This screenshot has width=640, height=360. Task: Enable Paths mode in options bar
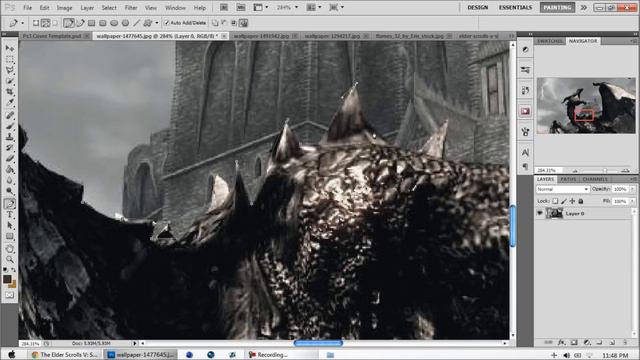tap(45, 23)
